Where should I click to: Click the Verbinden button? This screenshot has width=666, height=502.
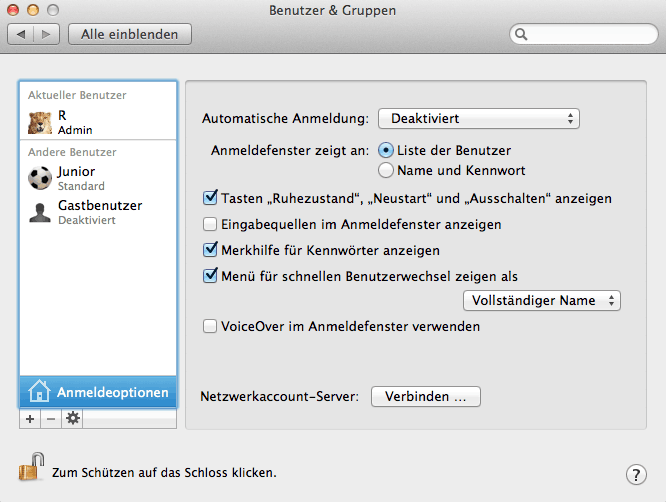(x=426, y=396)
